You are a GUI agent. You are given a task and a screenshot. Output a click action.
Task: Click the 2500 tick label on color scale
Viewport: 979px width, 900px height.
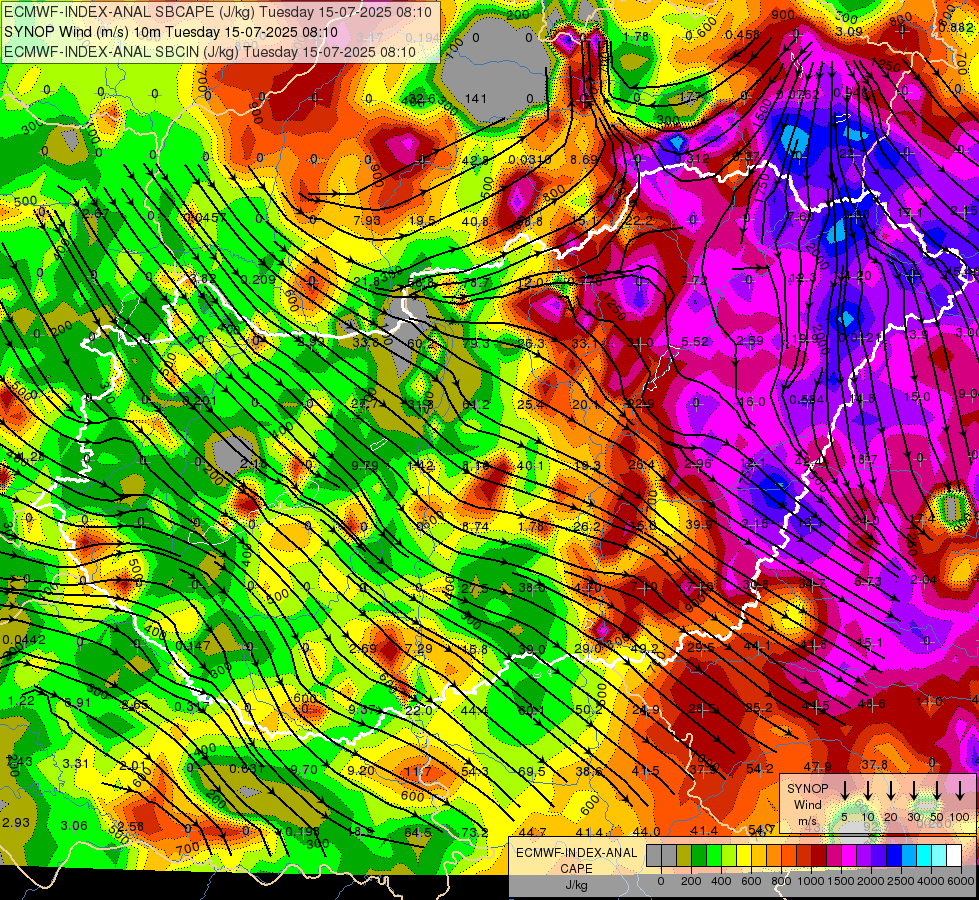coord(901,881)
